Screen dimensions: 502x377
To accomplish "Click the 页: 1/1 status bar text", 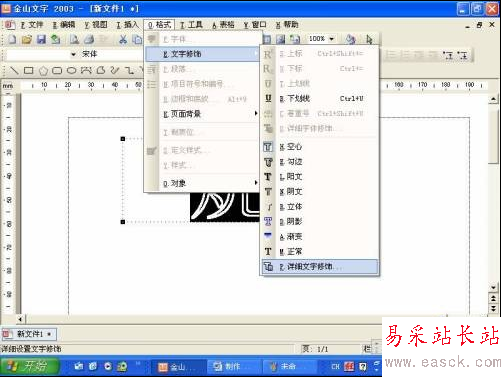I will pyautogui.click(x=315, y=349).
